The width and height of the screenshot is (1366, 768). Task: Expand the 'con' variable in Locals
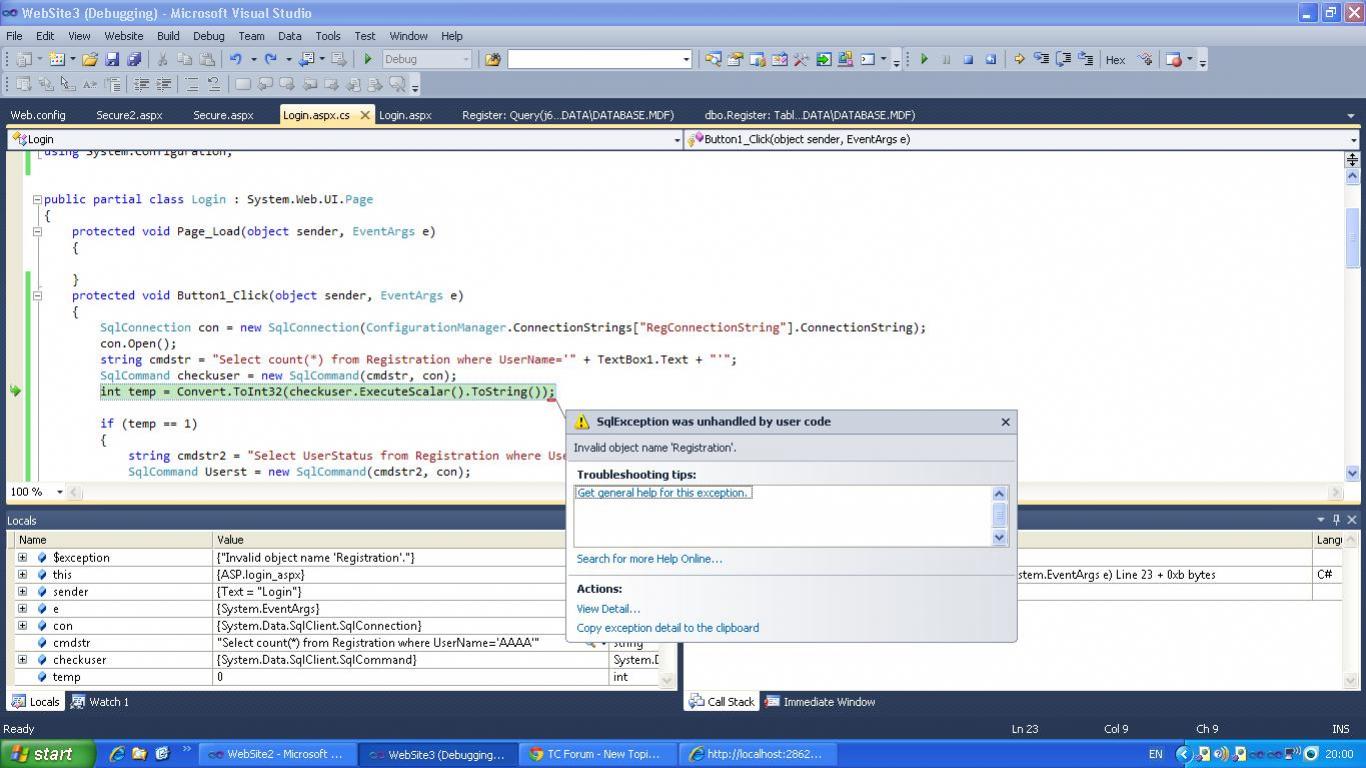(x=22, y=625)
